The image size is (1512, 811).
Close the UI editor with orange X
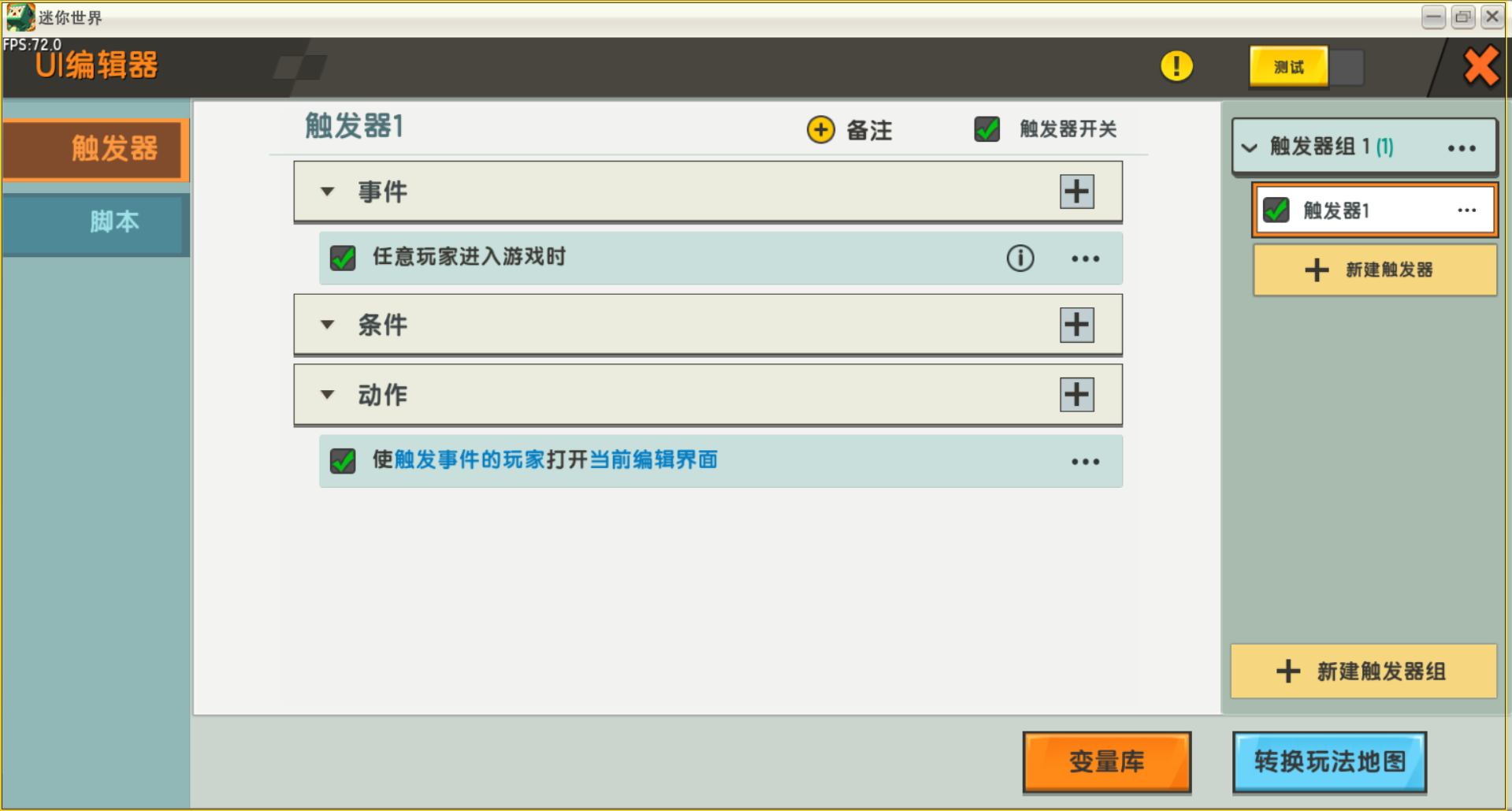click(x=1480, y=66)
